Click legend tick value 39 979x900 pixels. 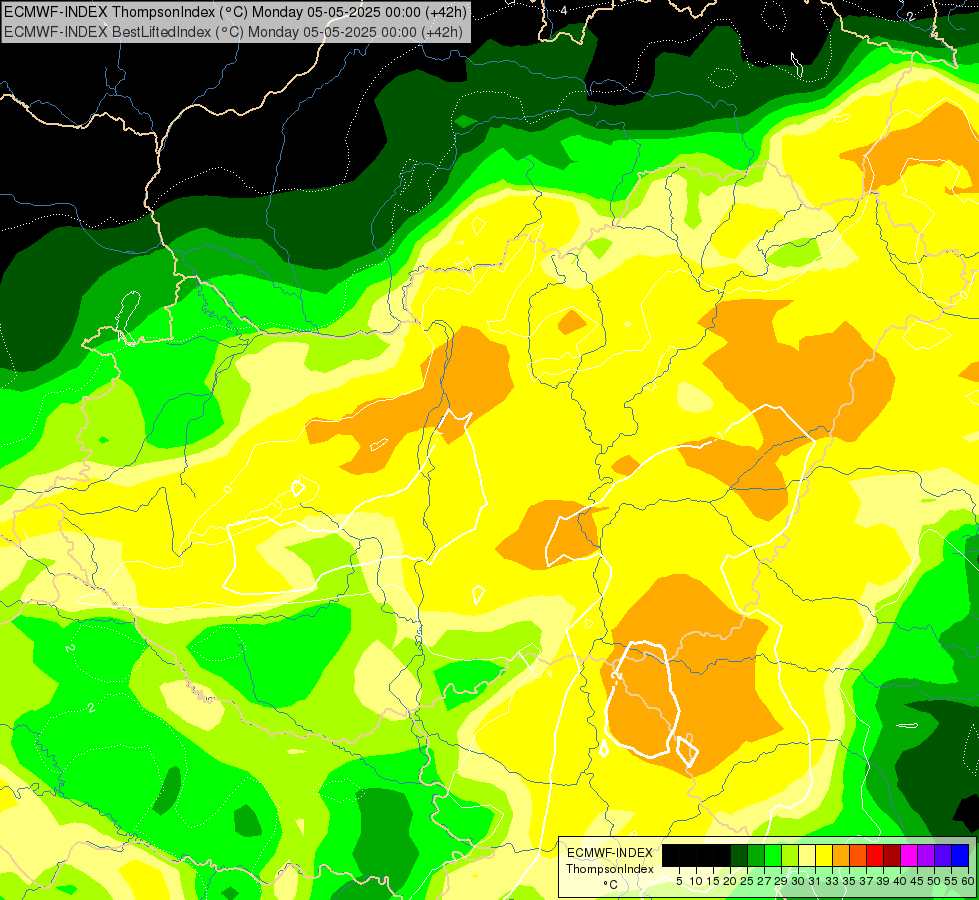(x=883, y=881)
